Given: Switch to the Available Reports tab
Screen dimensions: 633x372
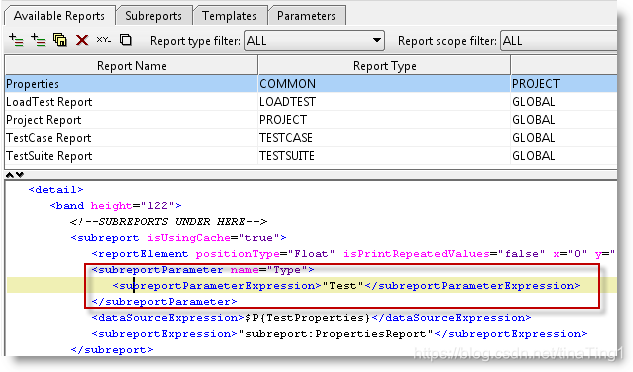Looking at the screenshot, I should [x=59, y=16].
